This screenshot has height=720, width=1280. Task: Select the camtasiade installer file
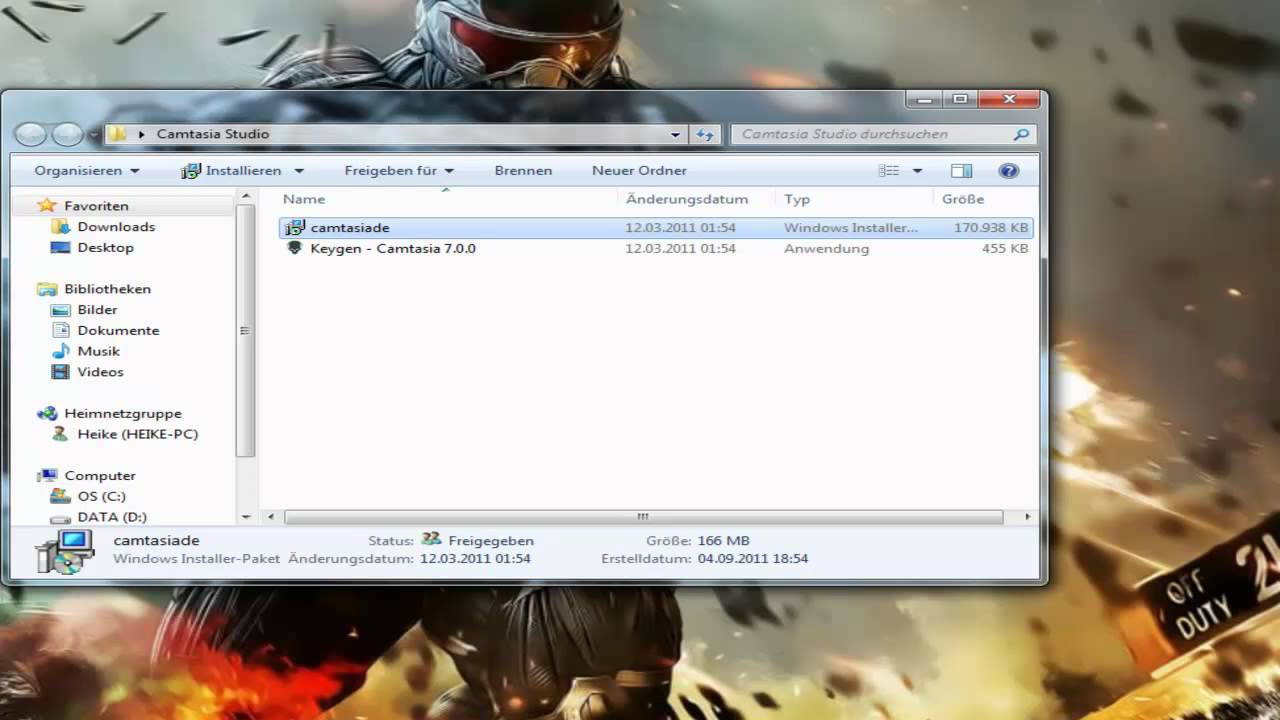[x=655, y=228]
